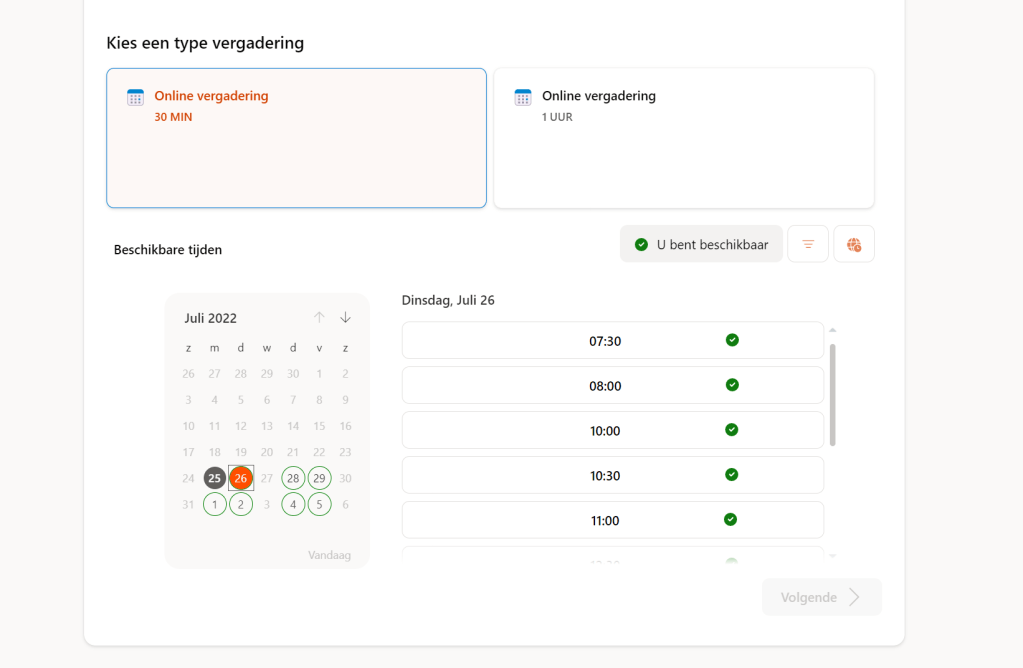Go to previous month with up arrow
This screenshot has height=668, width=1023.
point(319,318)
